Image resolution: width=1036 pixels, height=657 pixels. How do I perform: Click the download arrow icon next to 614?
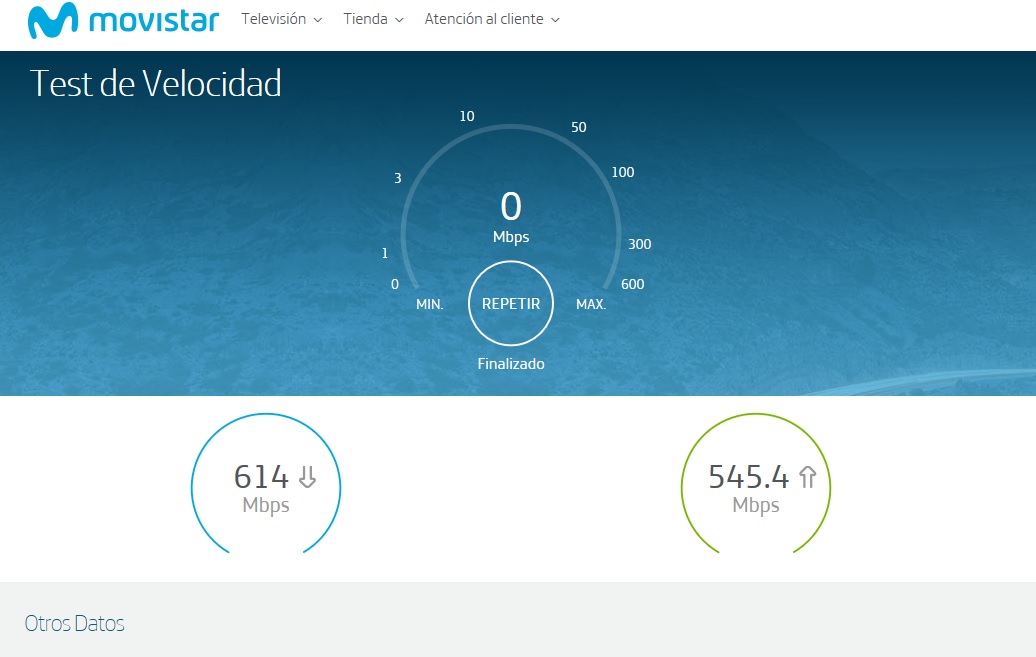[307, 477]
